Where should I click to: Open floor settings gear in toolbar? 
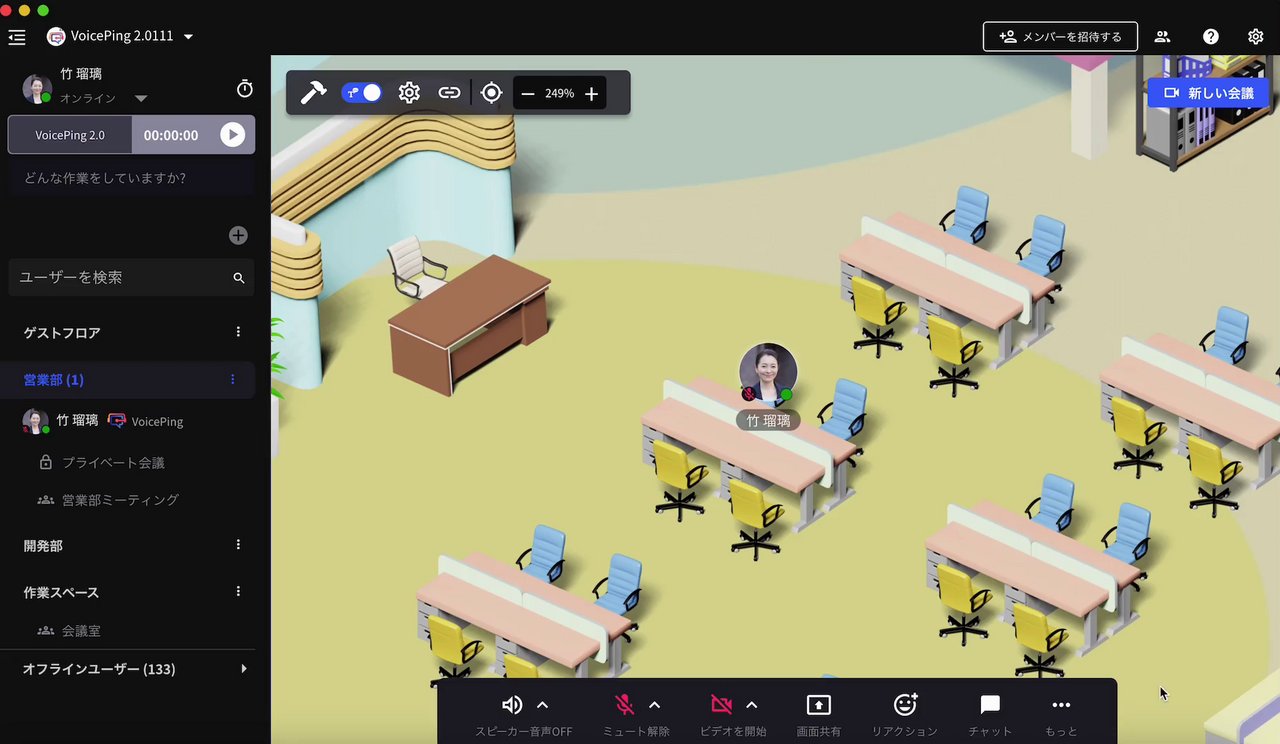pos(409,93)
